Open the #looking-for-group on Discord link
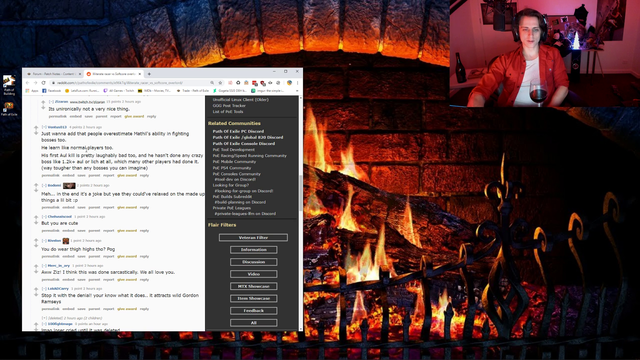Viewport: 640px width, 360px height. pos(244,191)
